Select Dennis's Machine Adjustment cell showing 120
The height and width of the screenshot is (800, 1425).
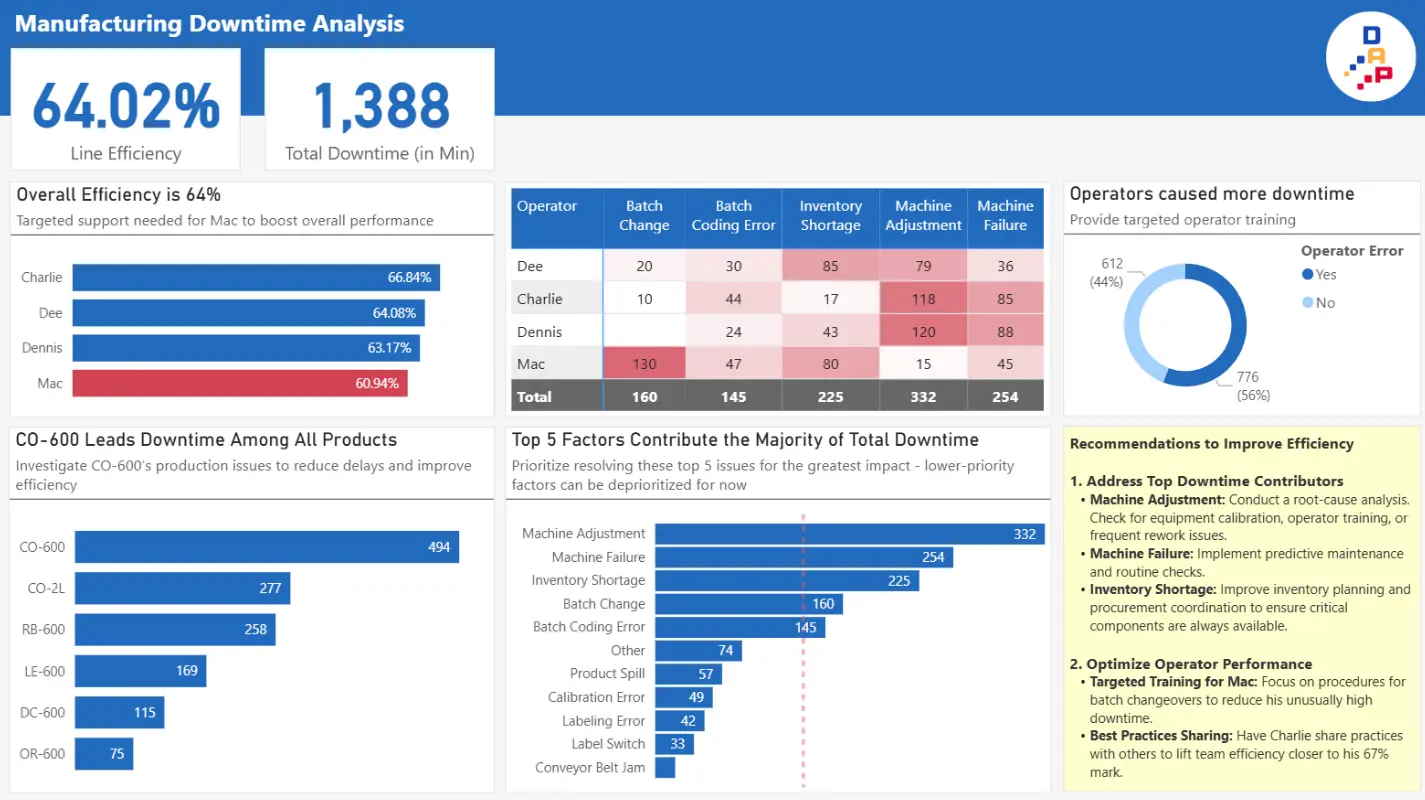[x=923, y=332]
